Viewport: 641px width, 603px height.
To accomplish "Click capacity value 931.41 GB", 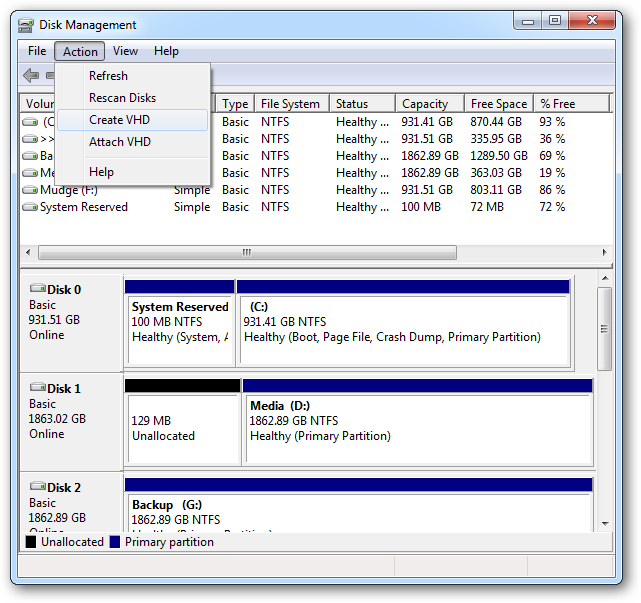I will [427, 122].
